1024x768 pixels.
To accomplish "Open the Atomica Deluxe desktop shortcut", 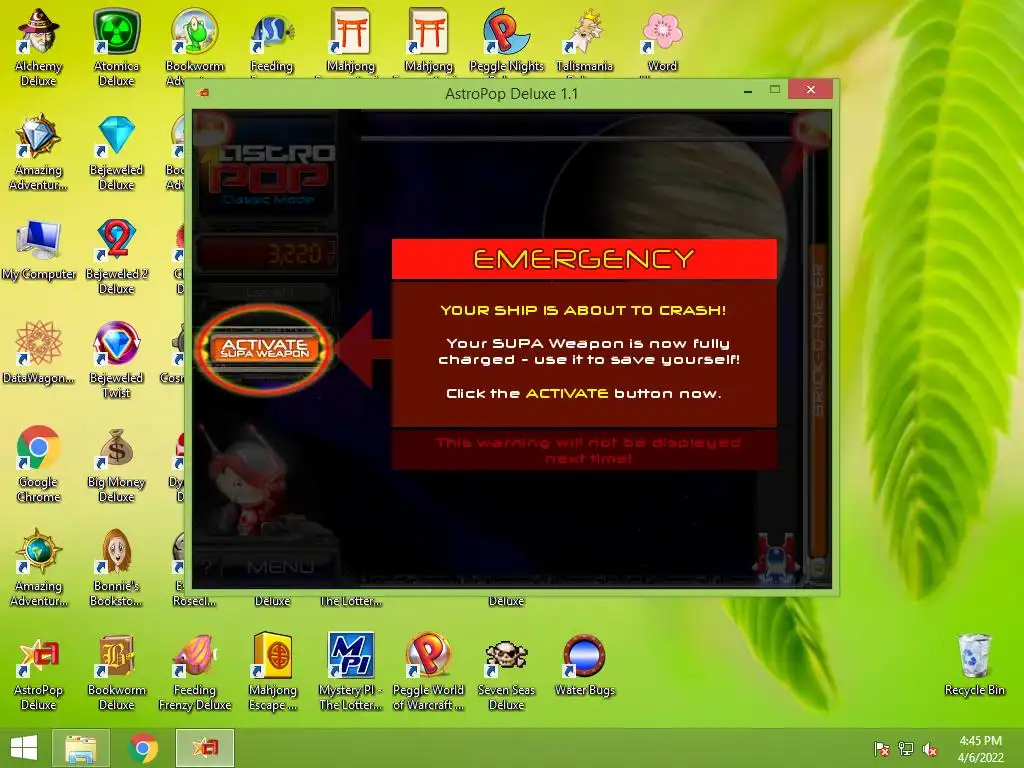I will tap(116, 47).
